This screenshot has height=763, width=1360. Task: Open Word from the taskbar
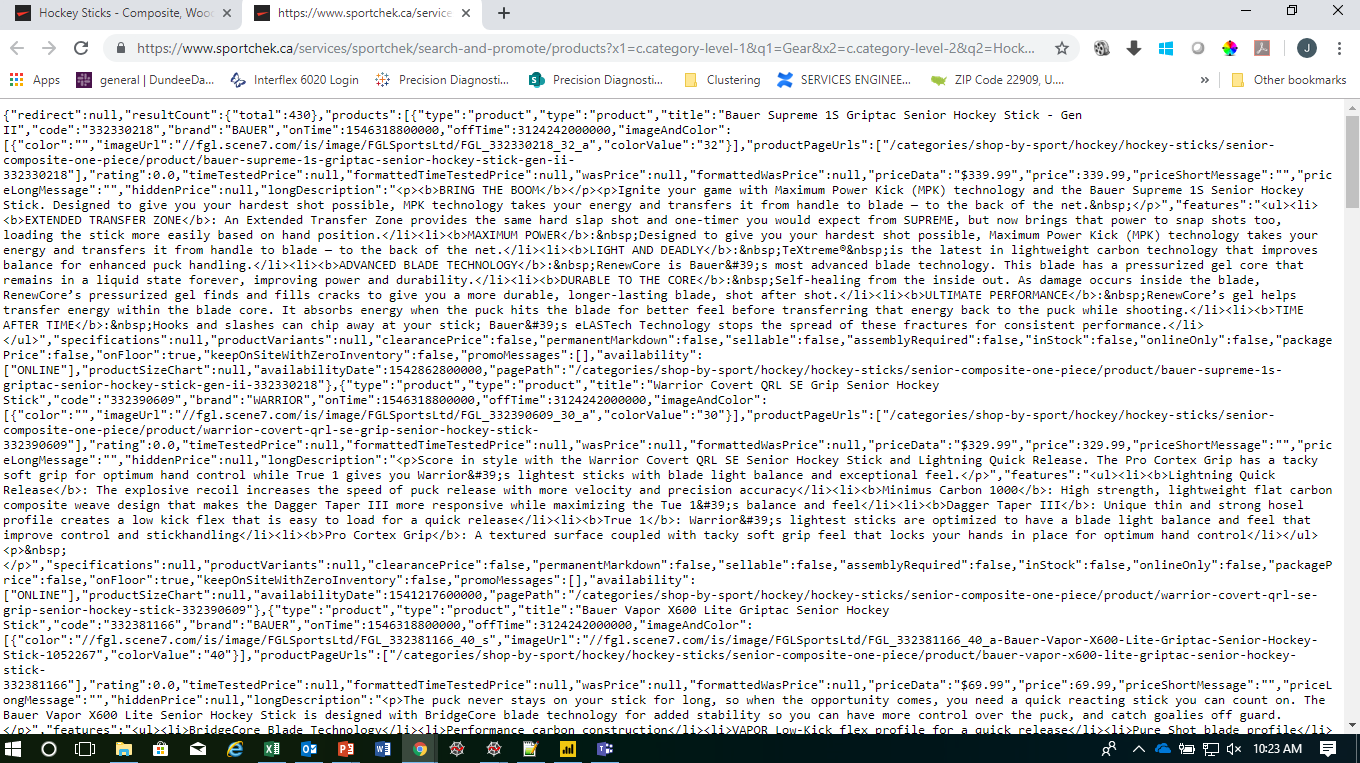pos(383,748)
